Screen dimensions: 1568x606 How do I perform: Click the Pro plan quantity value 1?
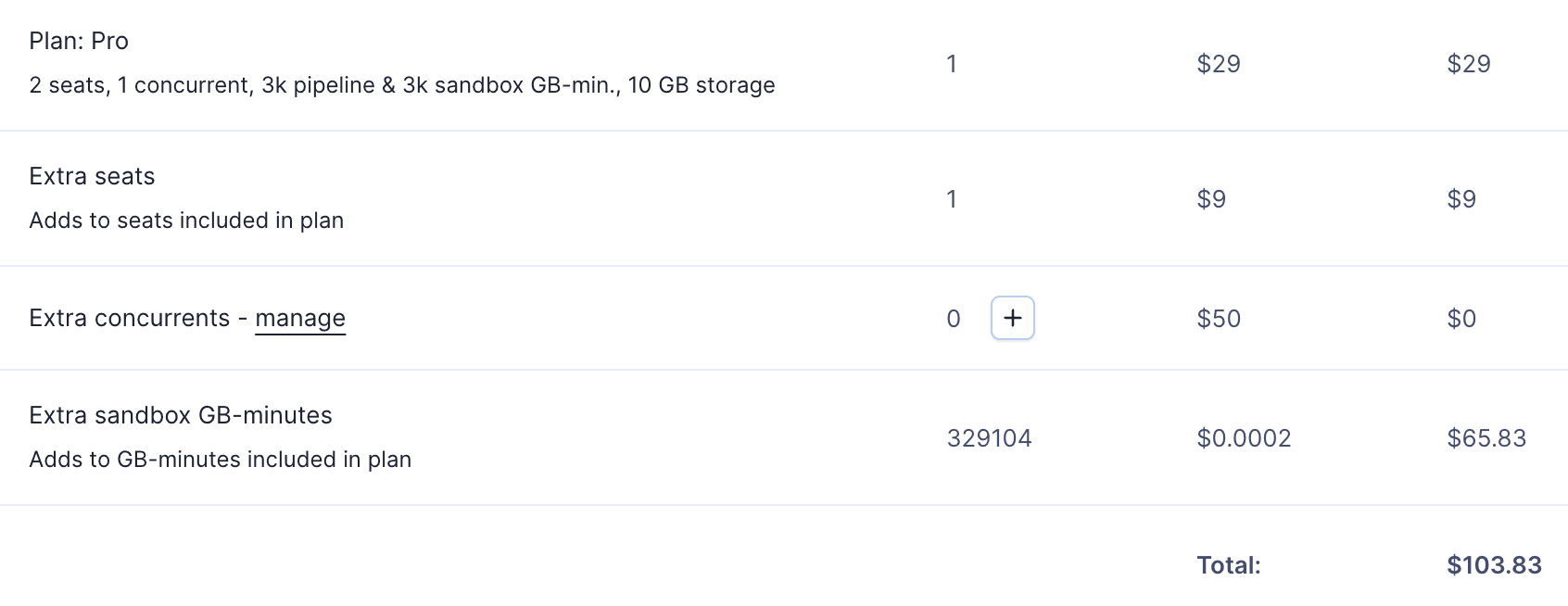point(952,64)
